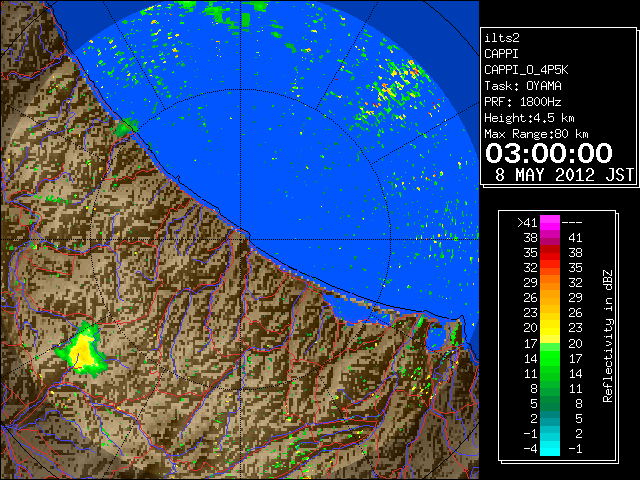Click the magenta >41 dBZ swatch

(x=550, y=222)
